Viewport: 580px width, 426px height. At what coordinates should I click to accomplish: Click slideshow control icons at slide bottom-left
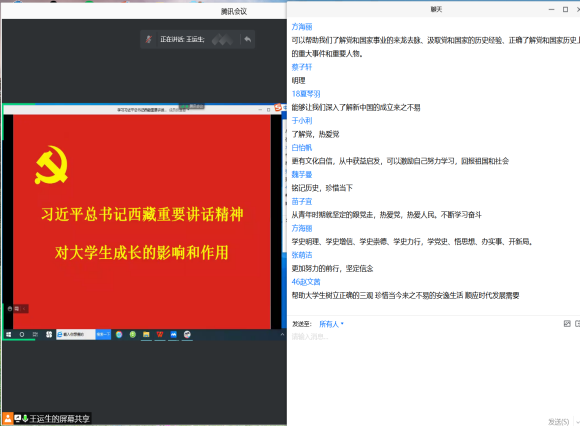point(17,309)
